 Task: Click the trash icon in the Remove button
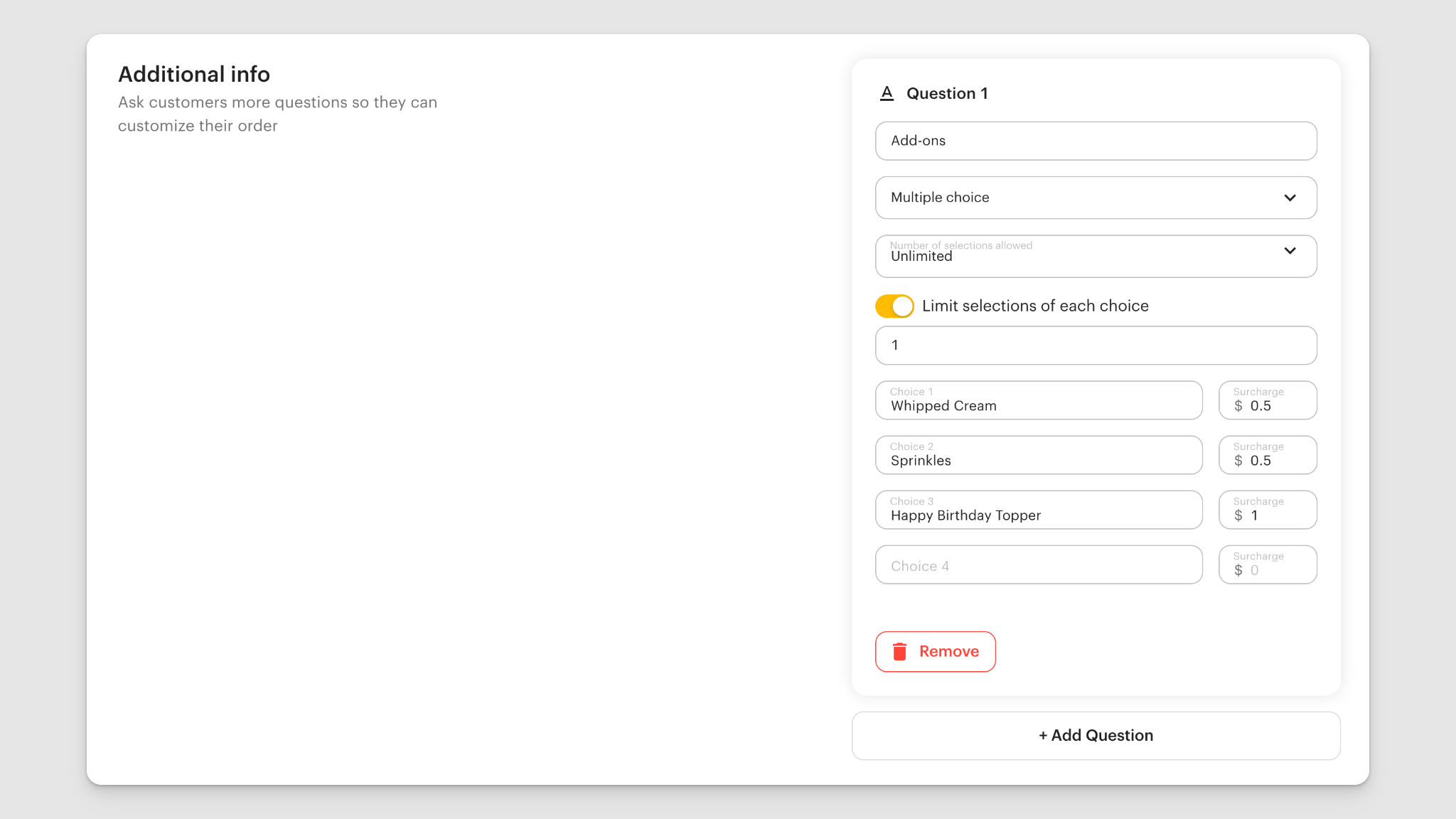tap(899, 651)
